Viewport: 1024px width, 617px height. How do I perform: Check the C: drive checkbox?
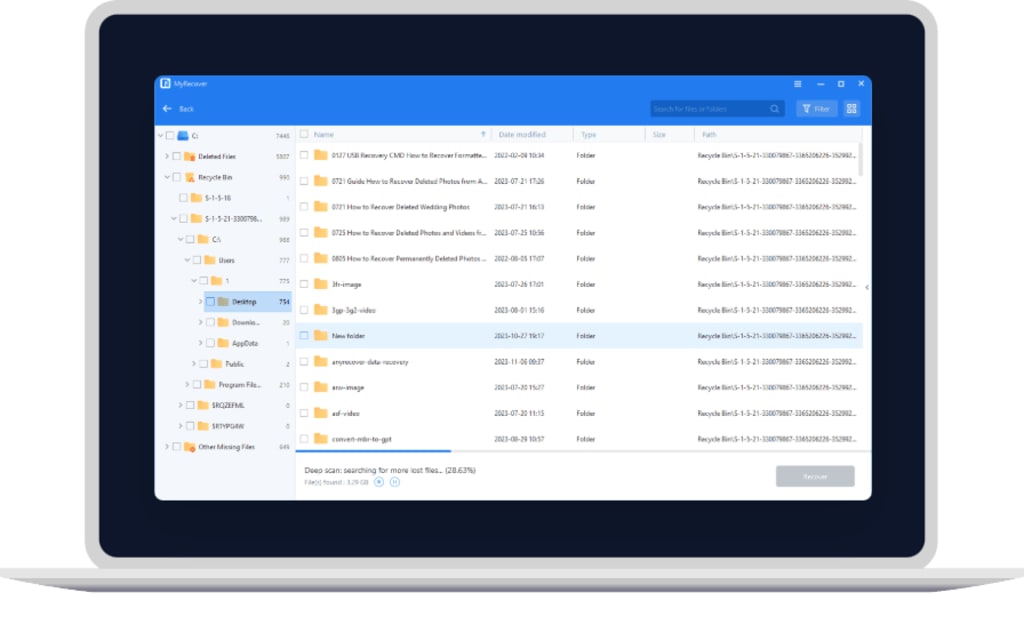click(170, 135)
